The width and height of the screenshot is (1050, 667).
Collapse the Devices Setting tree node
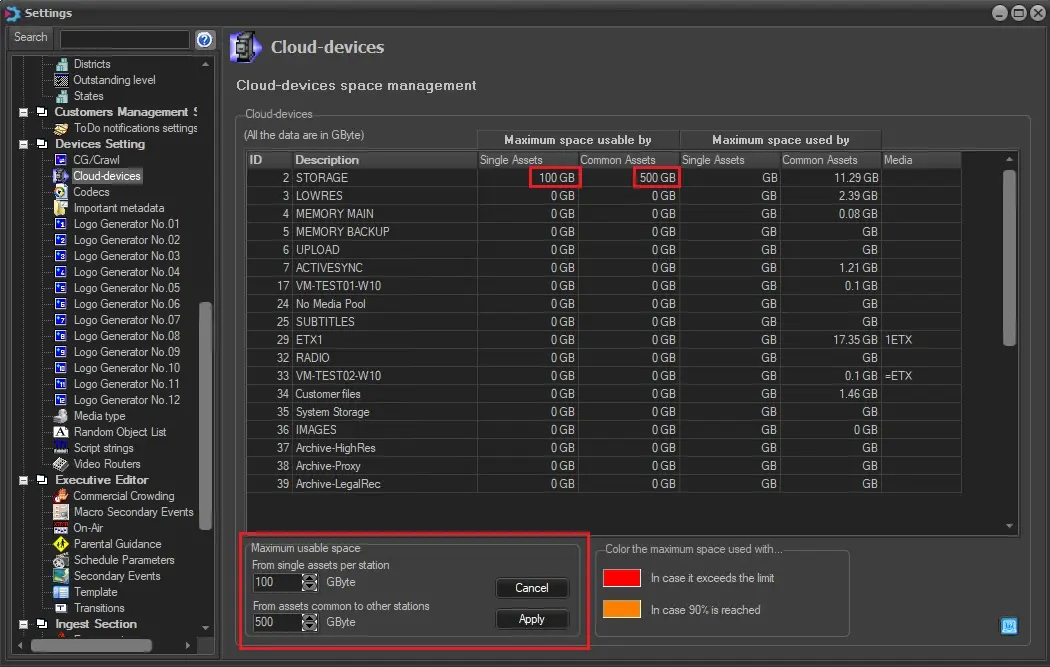tap(24, 144)
